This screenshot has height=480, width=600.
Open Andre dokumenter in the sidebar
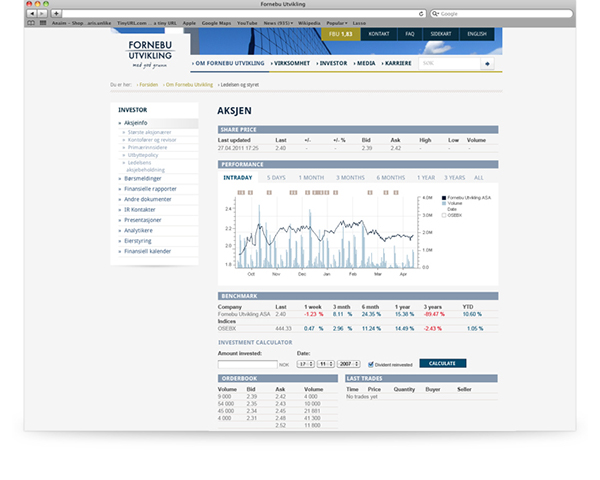pyautogui.click(x=148, y=199)
